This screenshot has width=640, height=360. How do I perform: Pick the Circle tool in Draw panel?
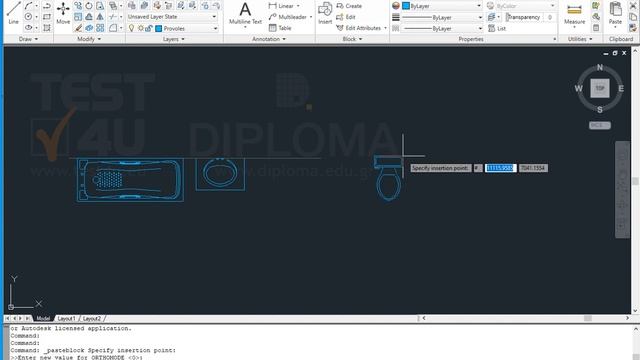[x=28, y=17]
